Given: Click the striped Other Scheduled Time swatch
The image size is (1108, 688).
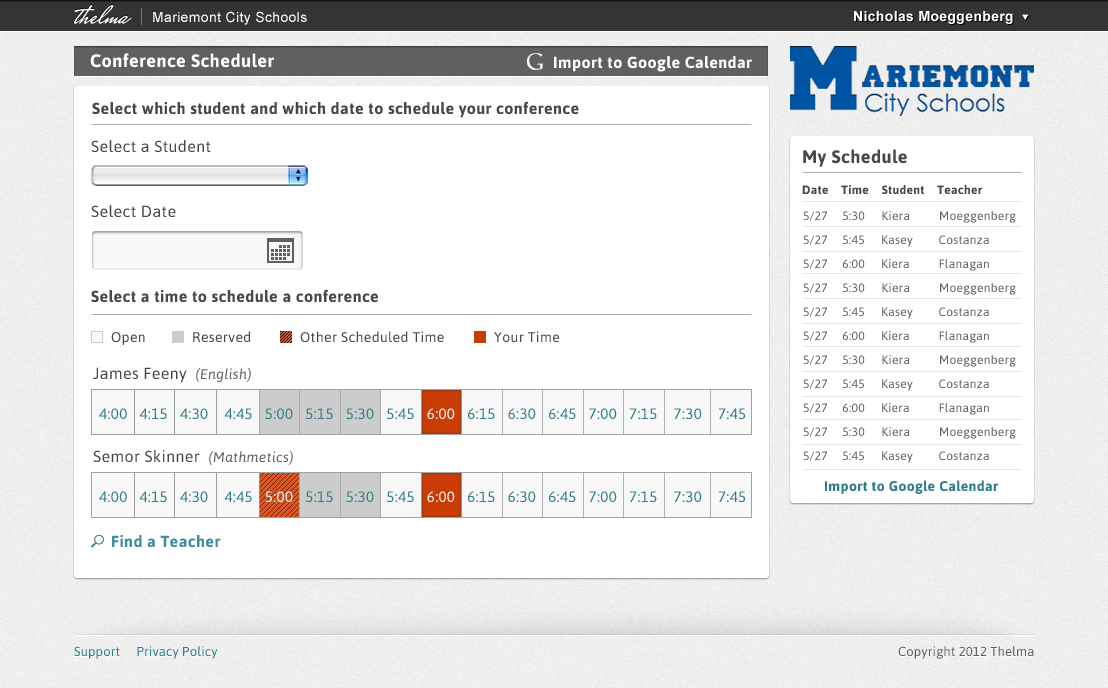Looking at the screenshot, I should click(287, 337).
